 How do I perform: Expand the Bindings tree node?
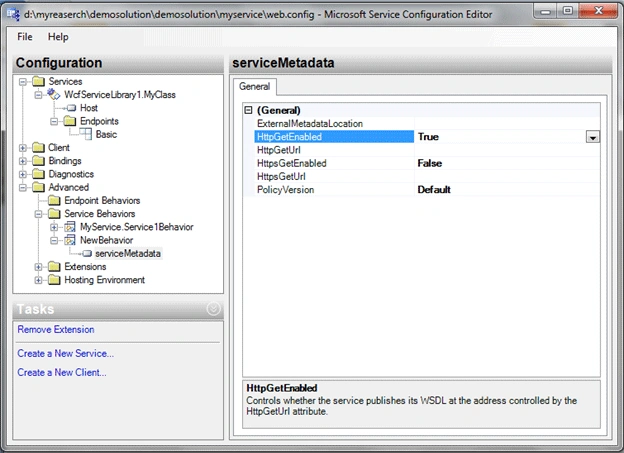[23, 161]
